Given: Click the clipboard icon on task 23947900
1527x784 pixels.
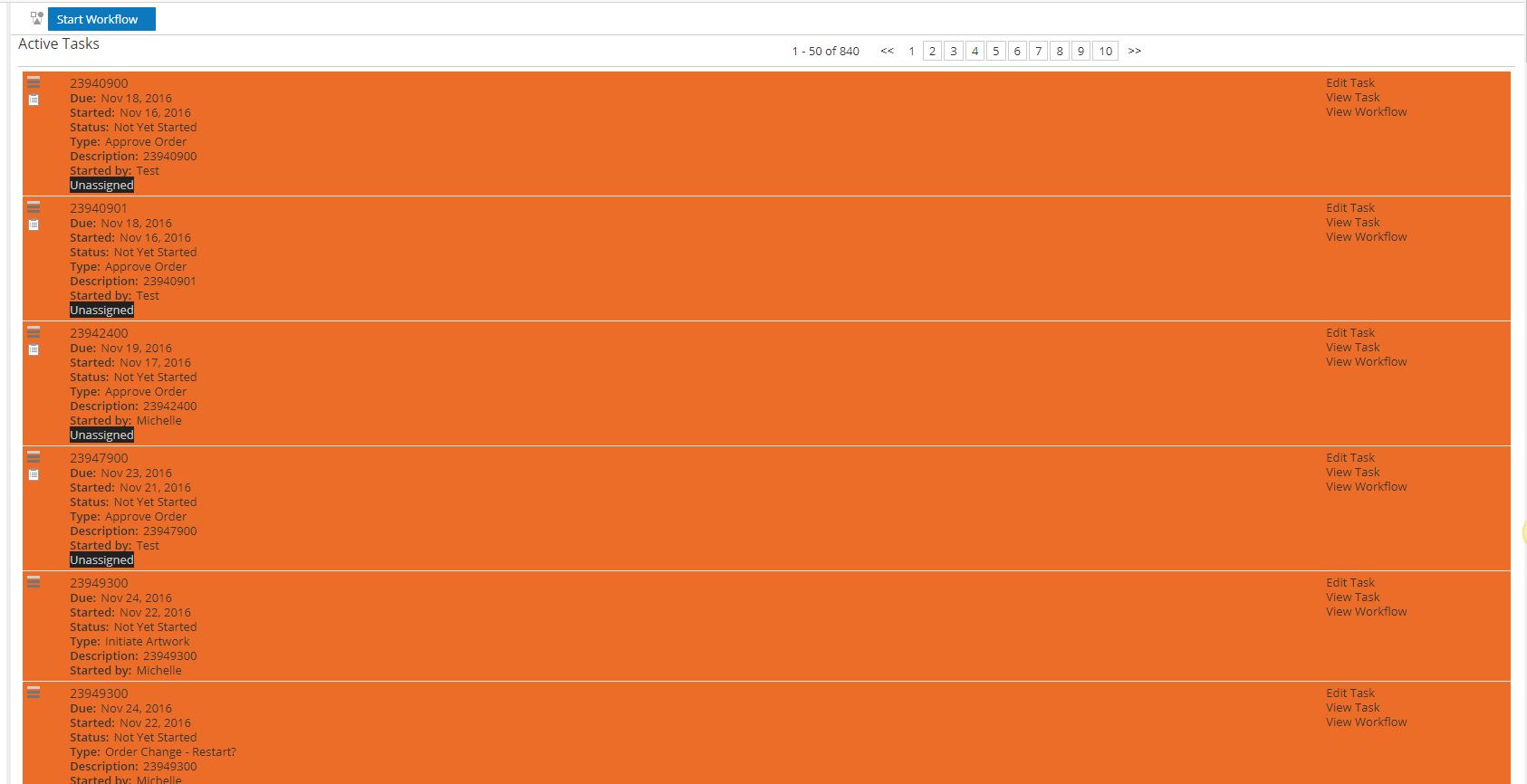Looking at the screenshot, I should (x=34, y=474).
